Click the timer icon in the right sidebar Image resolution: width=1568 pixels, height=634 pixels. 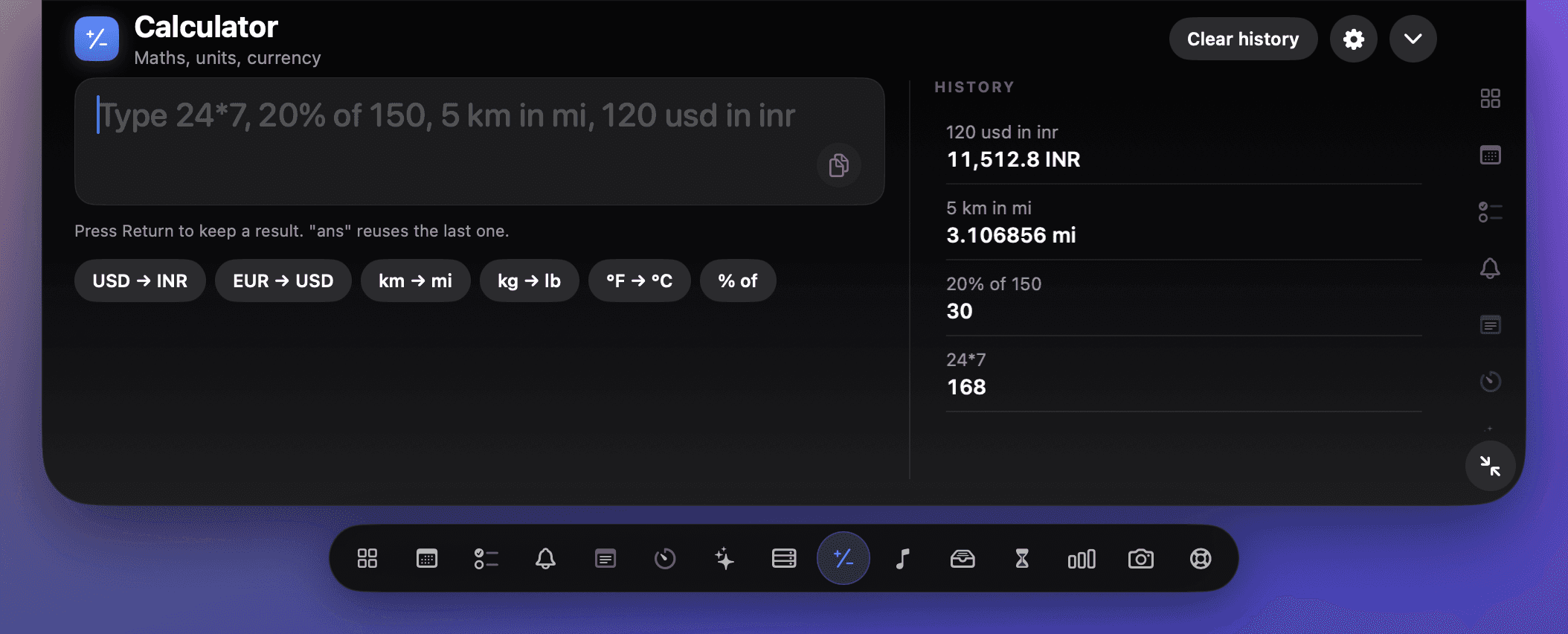coord(1491,382)
